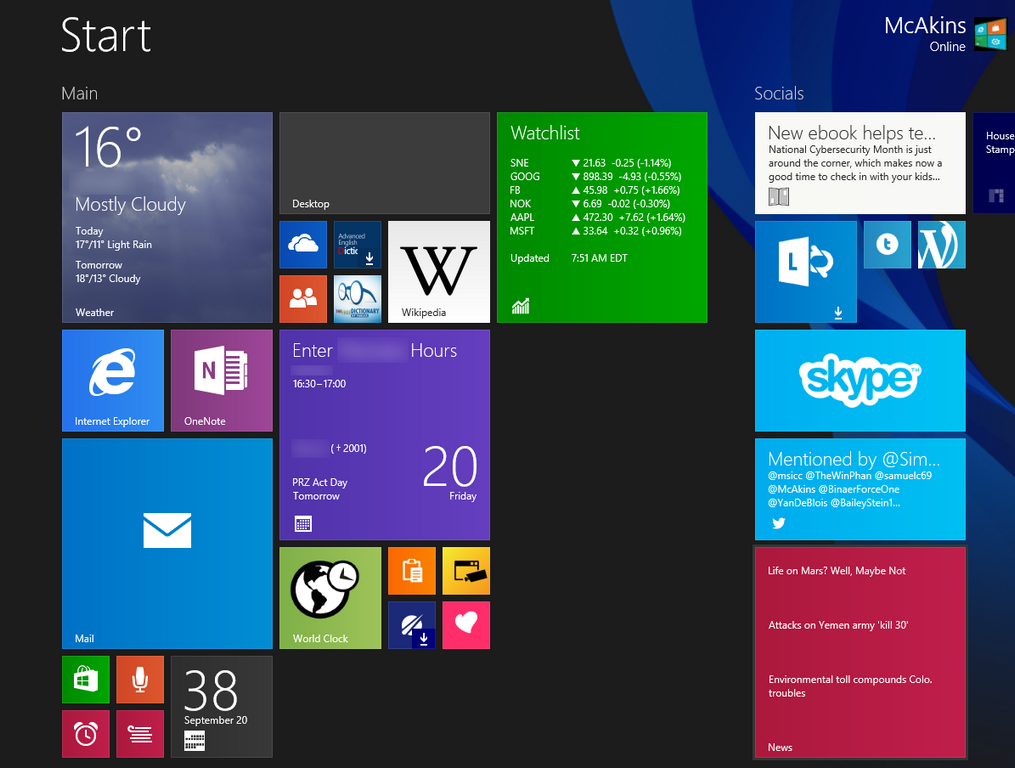Open the Weather tile showing Mostly Cloudy
Viewport: 1015px width, 768px height.
click(x=167, y=217)
